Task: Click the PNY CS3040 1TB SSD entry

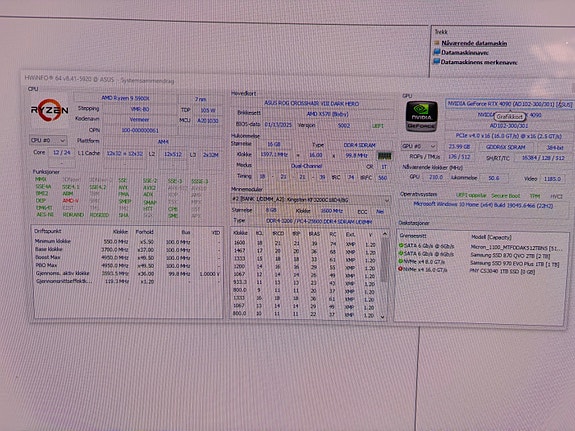Action: click(x=502, y=272)
